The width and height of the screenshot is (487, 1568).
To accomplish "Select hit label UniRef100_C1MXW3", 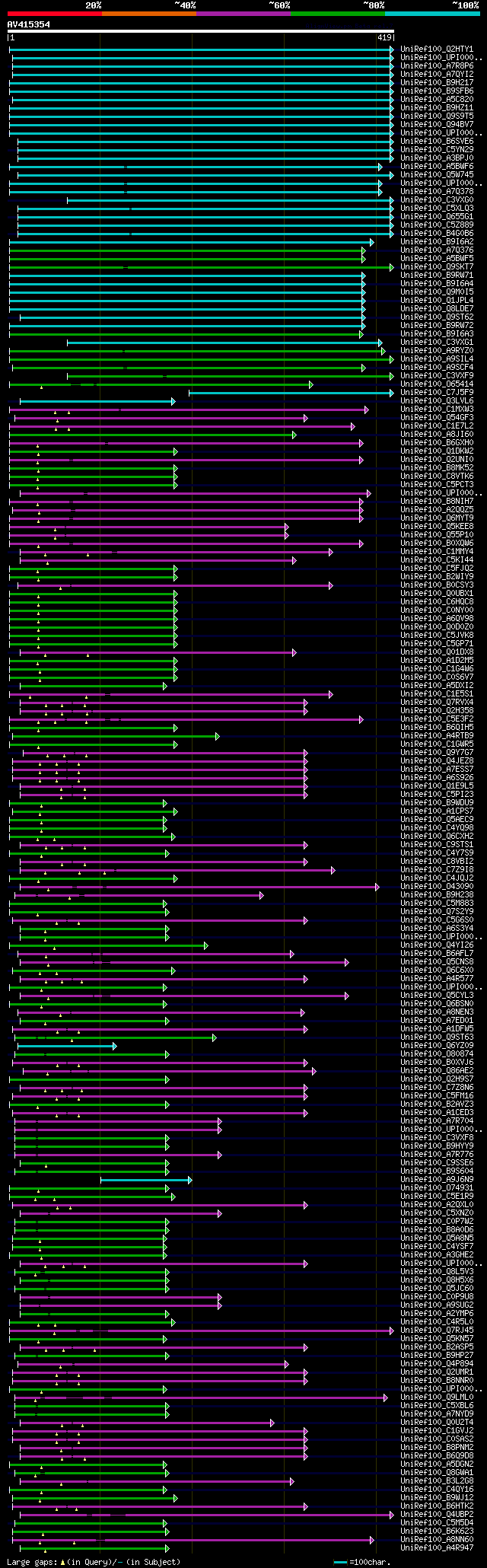I will pos(437,409).
